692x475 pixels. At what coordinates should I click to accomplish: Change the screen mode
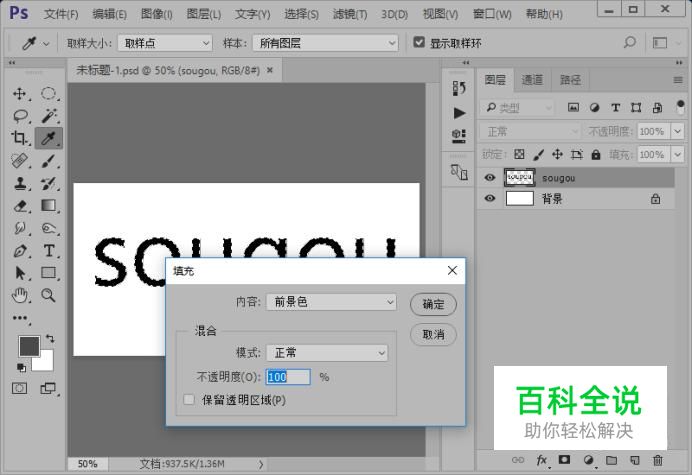pyautogui.click(x=48, y=388)
